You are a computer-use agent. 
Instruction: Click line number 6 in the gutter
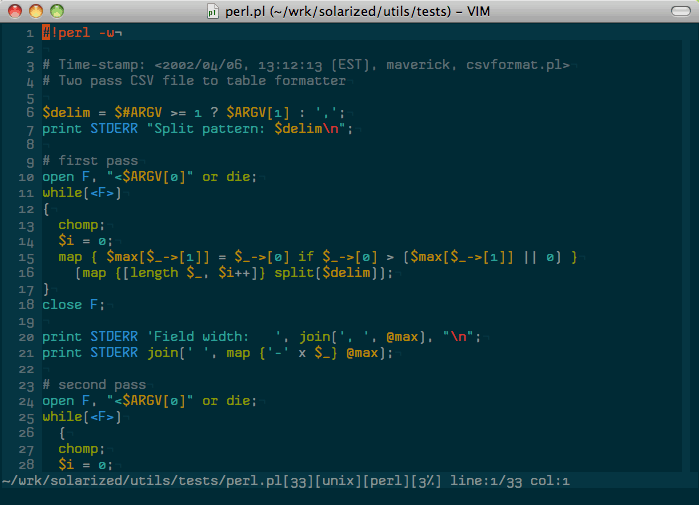tap(31, 113)
